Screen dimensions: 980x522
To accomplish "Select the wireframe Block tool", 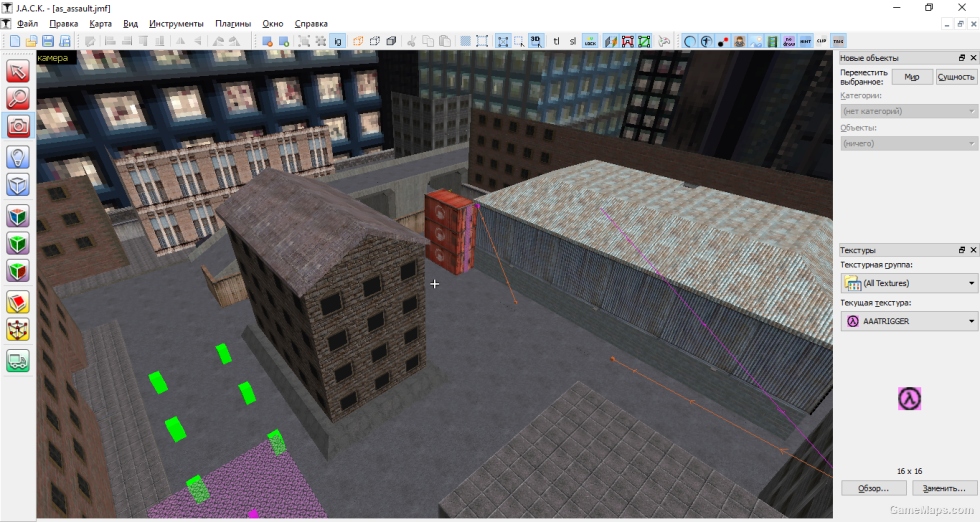I will click(18, 185).
